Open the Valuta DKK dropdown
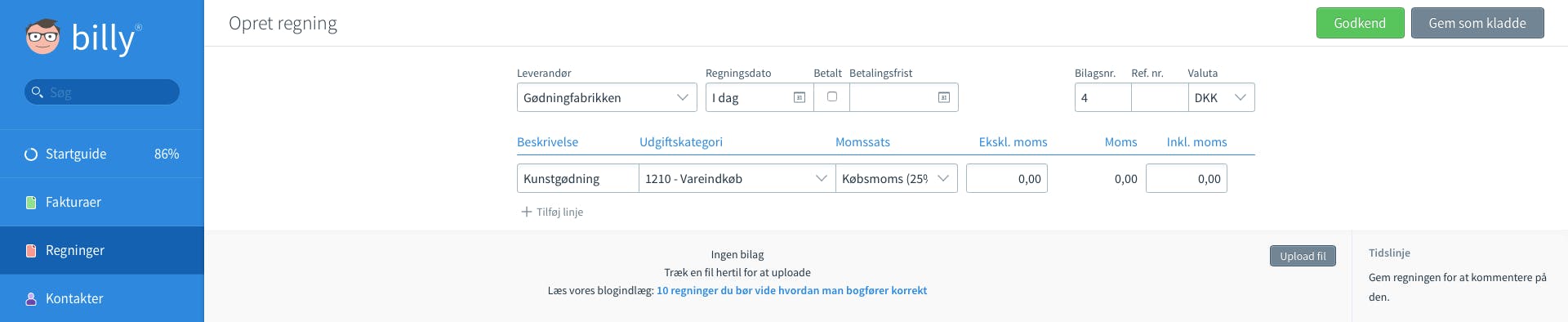Viewport: 1568px width, 322px height. pyautogui.click(x=1221, y=97)
